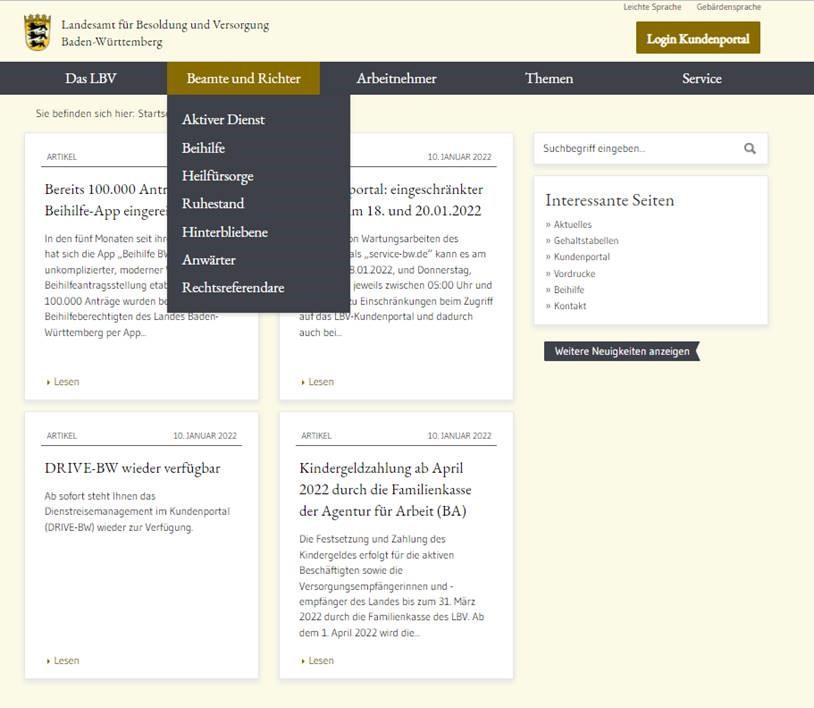Image resolution: width=814 pixels, height=708 pixels.
Task: Select Aktiver Dienst from dropdown
Action: tap(223, 120)
